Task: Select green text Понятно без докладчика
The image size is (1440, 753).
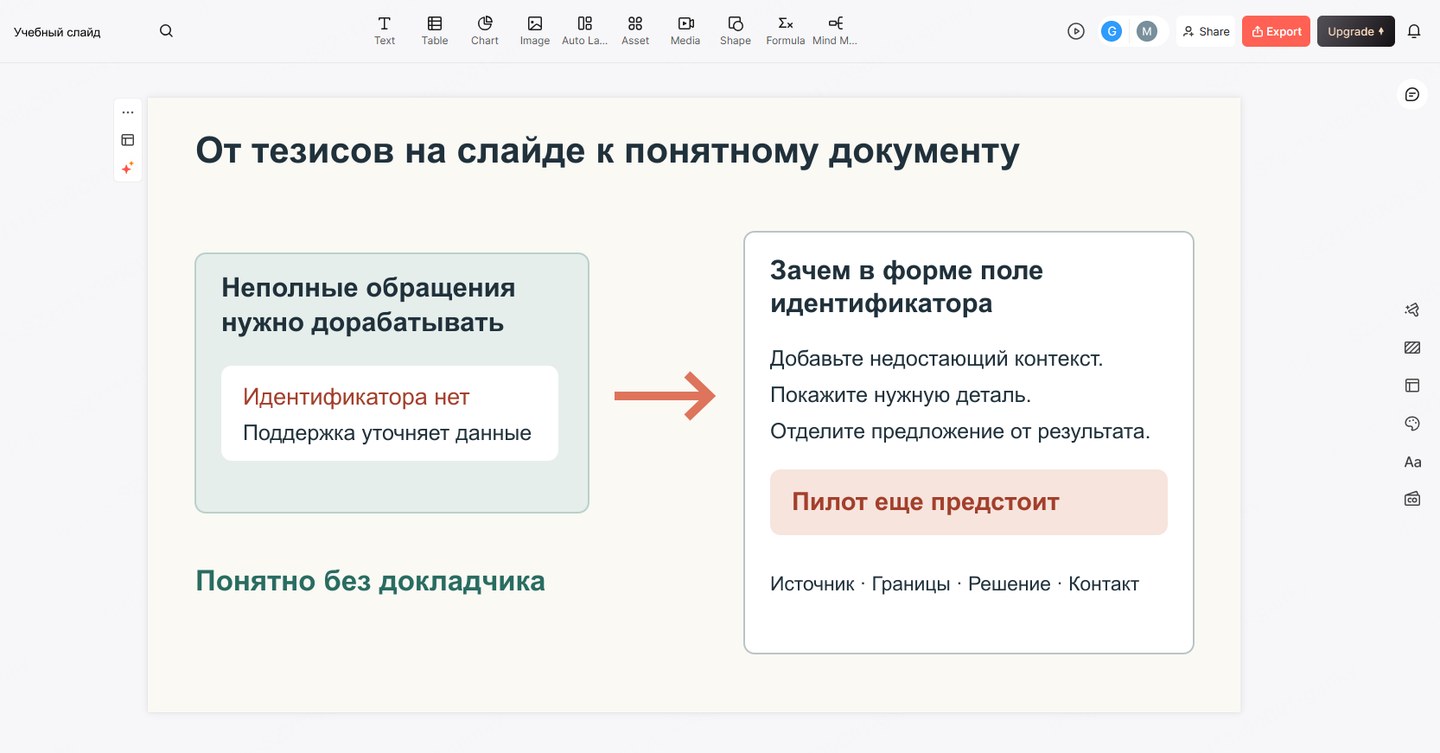Action: tap(370, 580)
